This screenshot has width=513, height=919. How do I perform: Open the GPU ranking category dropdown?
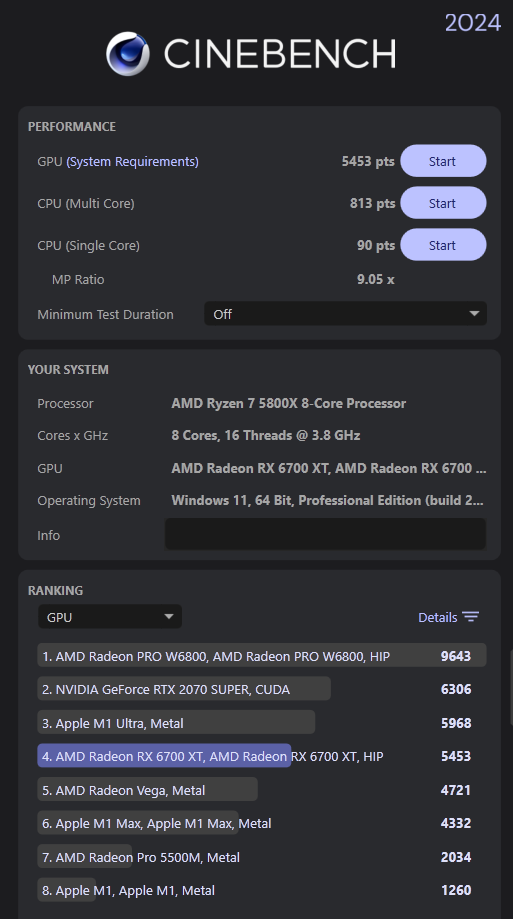pyautogui.click(x=110, y=617)
